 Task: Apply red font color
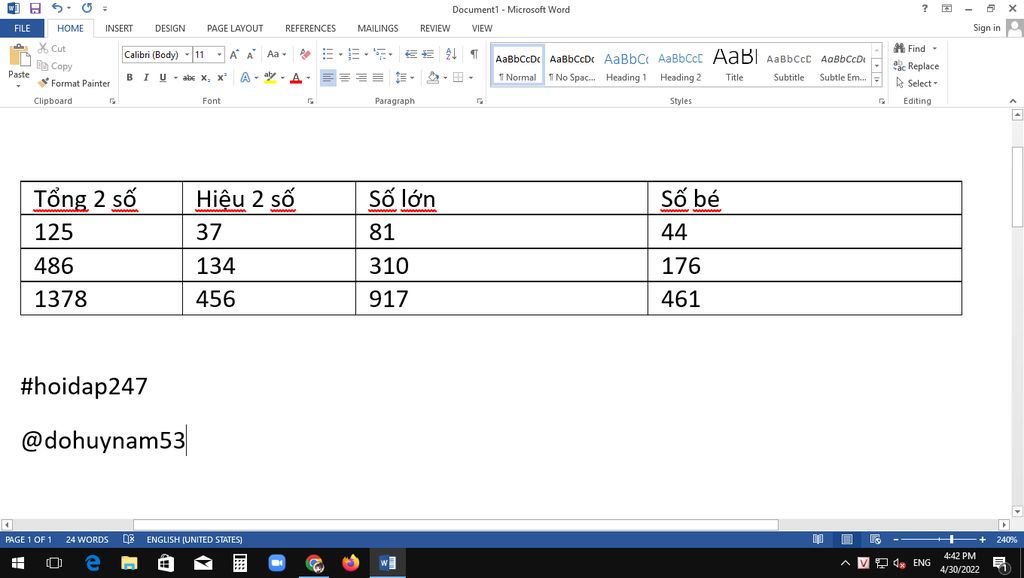pyautogui.click(x=296, y=77)
